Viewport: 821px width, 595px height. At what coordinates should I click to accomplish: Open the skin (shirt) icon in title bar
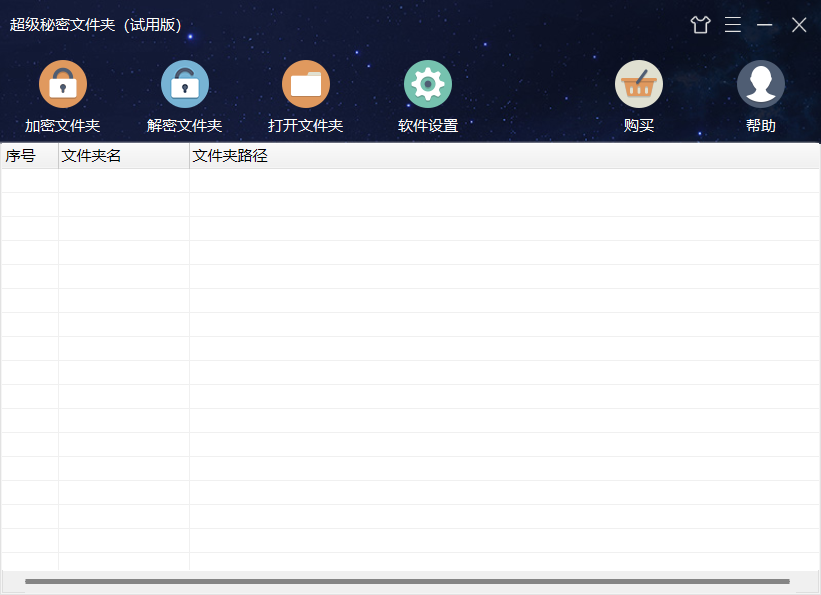pyautogui.click(x=700, y=25)
